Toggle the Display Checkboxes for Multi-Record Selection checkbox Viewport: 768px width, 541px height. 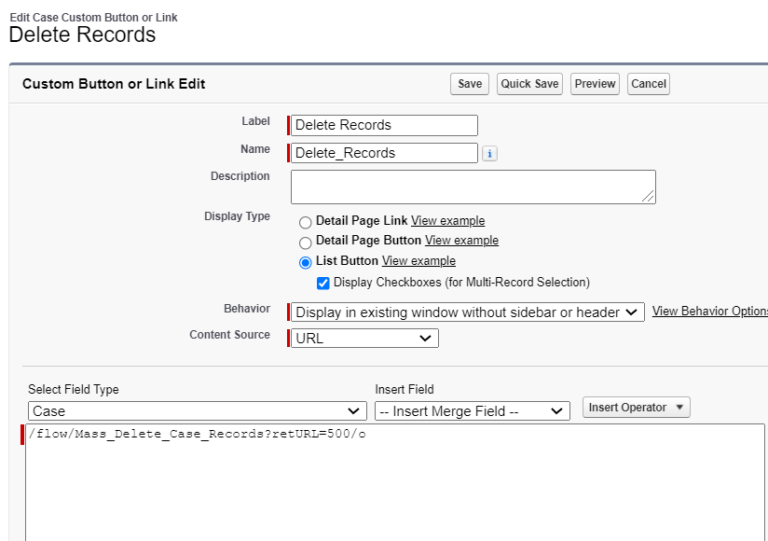click(323, 283)
